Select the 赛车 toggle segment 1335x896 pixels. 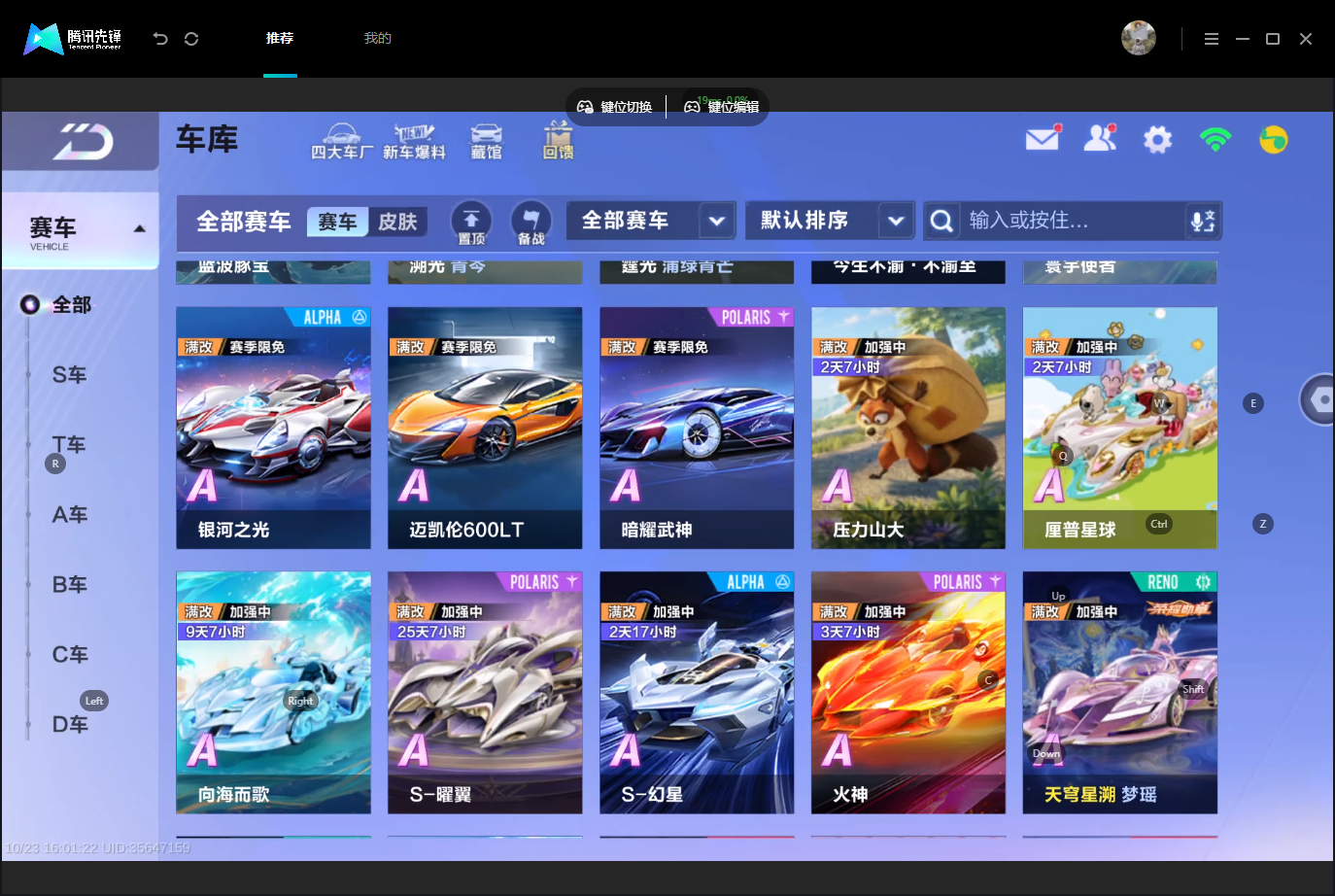pyautogui.click(x=337, y=222)
